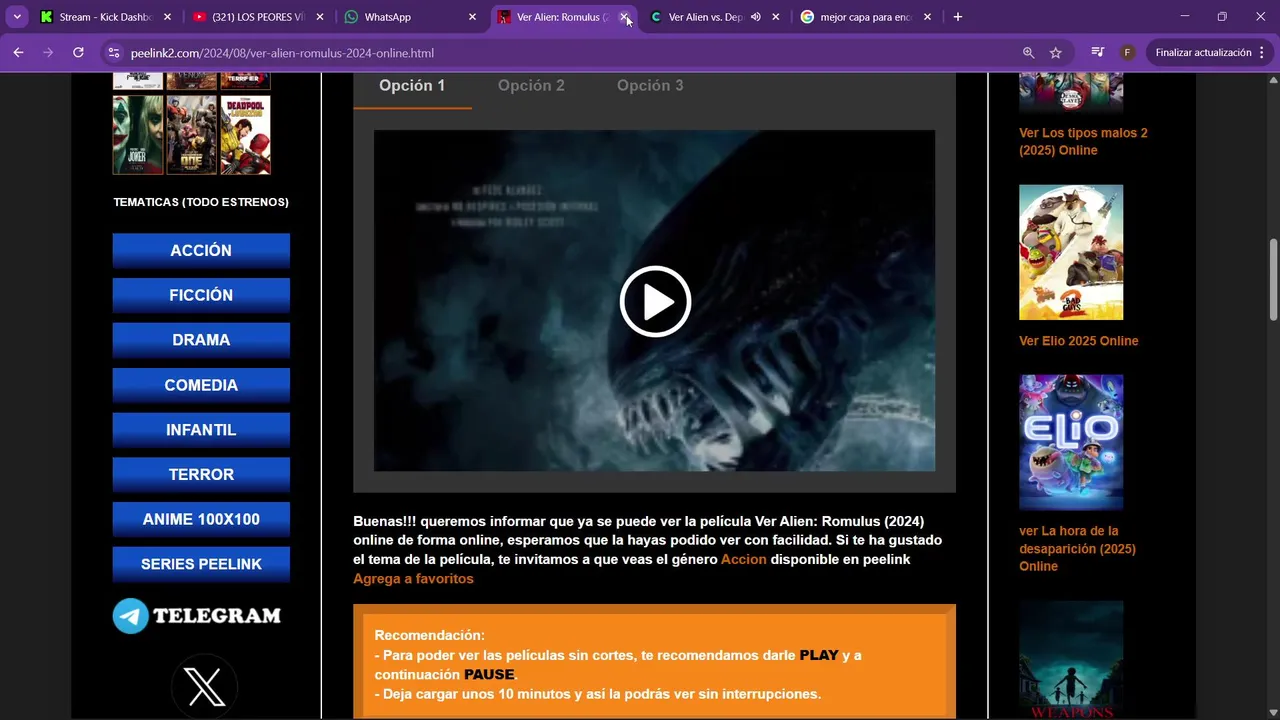
Task: Open Ver Los tipos malos 2 link
Action: [x=1083, y=141]
